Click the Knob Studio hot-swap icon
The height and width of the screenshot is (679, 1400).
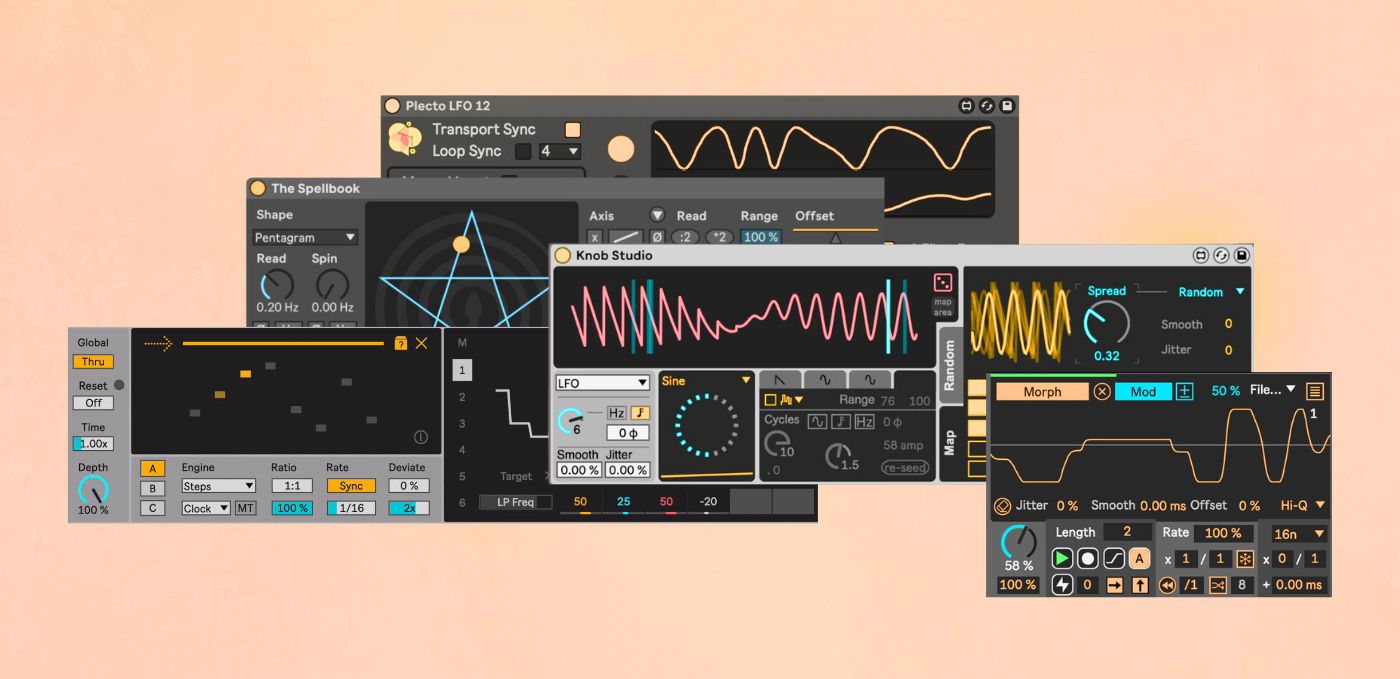[1222, 256]
